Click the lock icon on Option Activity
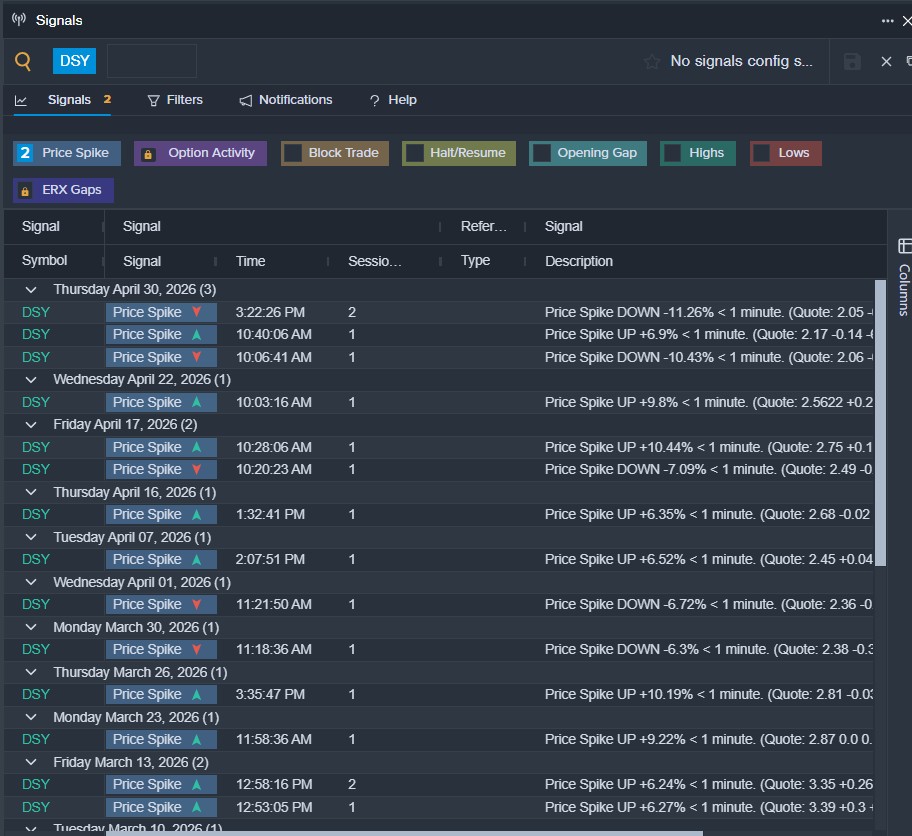The height and width of the screenshot is (836, 912). [148, 154]
